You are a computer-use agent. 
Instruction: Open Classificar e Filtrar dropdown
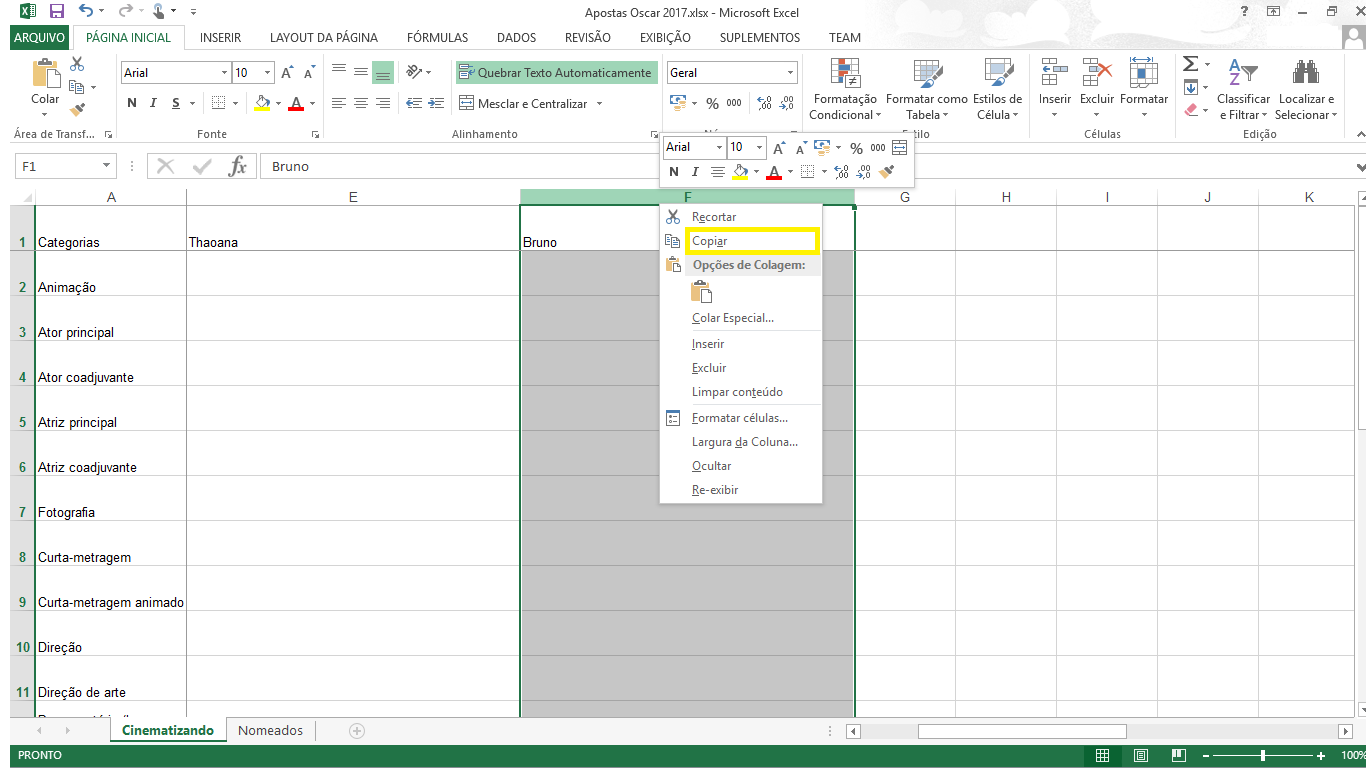click(1243, 90)
